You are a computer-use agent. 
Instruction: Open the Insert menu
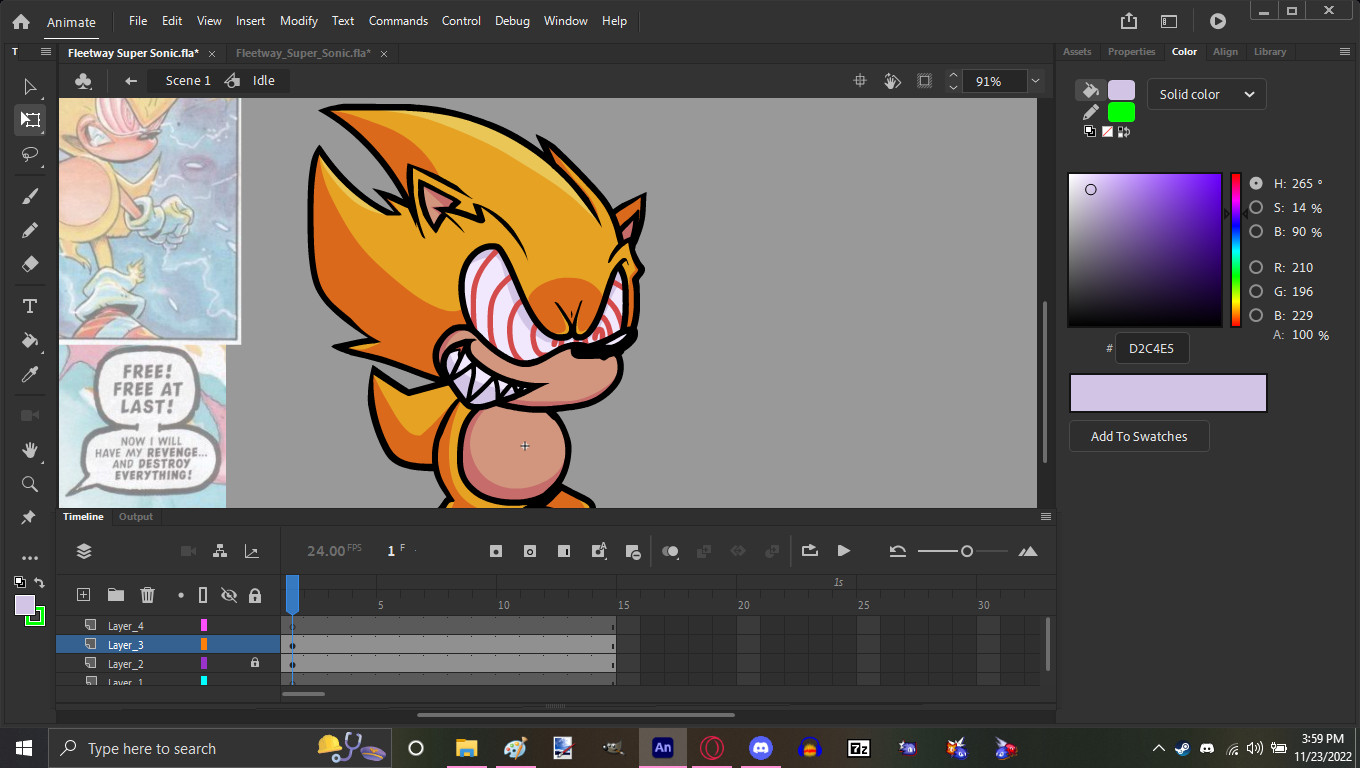point(251,21)
